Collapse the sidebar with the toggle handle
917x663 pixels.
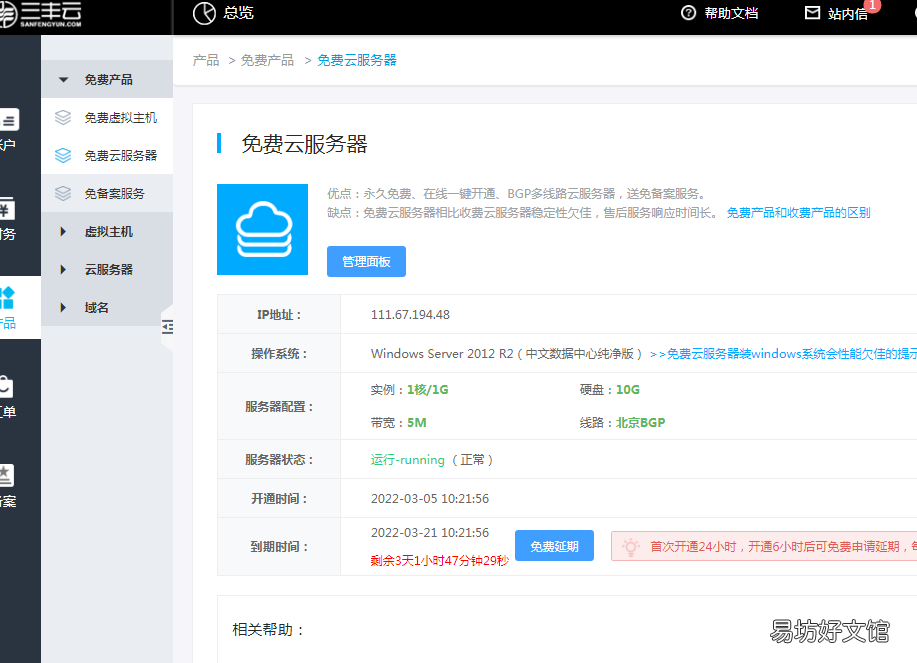click(167, 327)
